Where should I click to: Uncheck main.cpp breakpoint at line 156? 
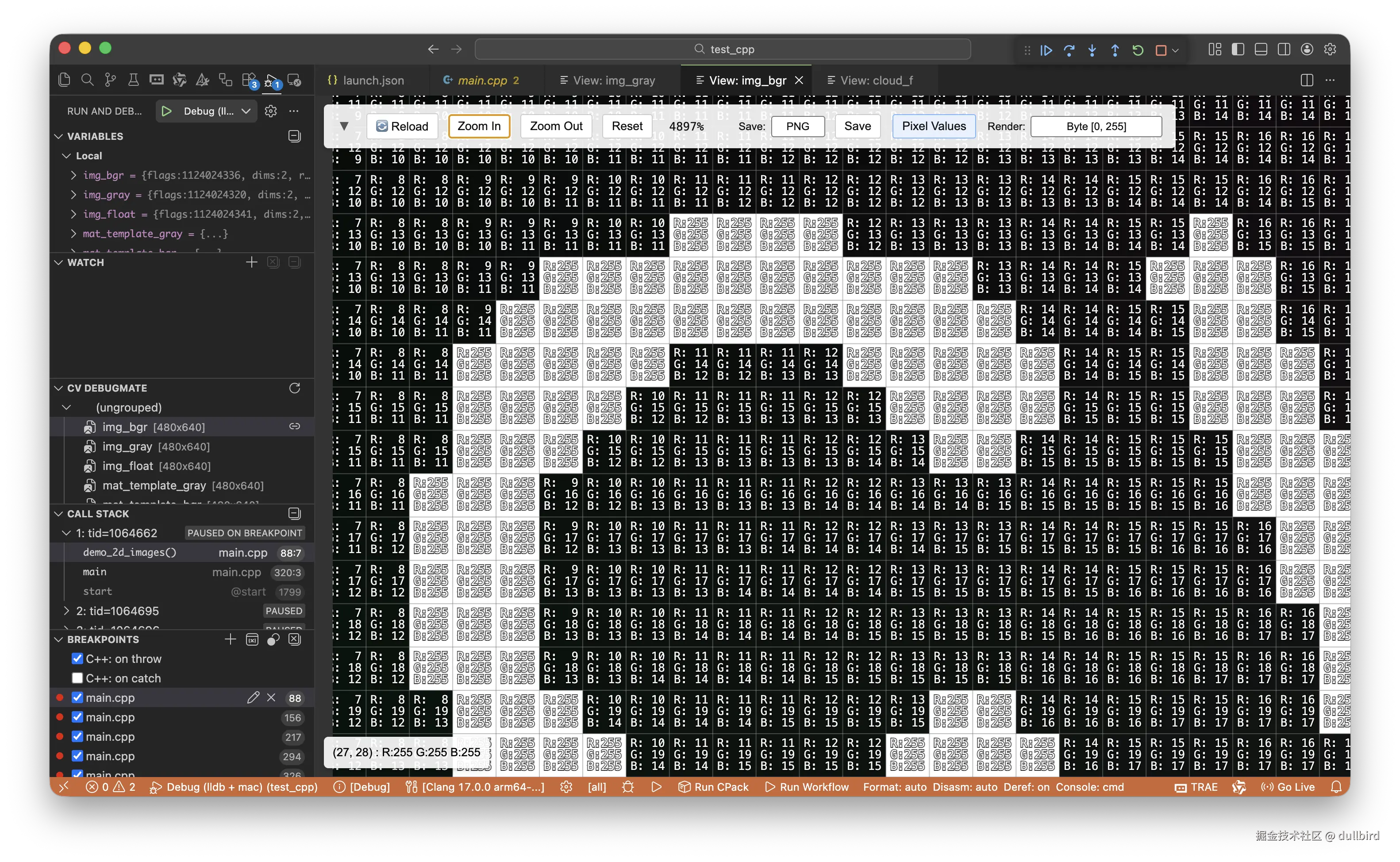click(x=77, y=717)
